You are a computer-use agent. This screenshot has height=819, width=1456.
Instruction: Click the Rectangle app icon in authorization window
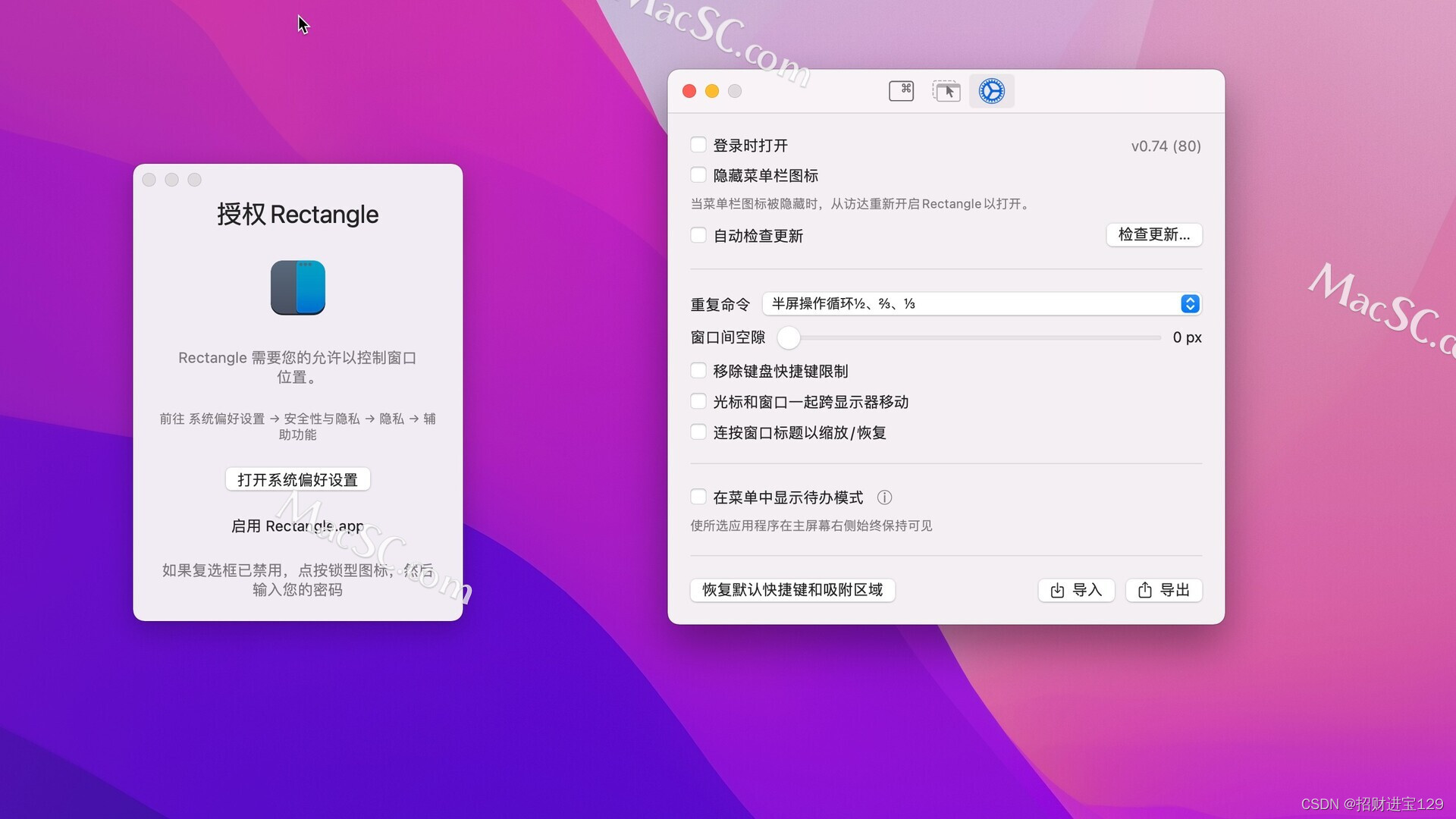(x=298, y=287)
